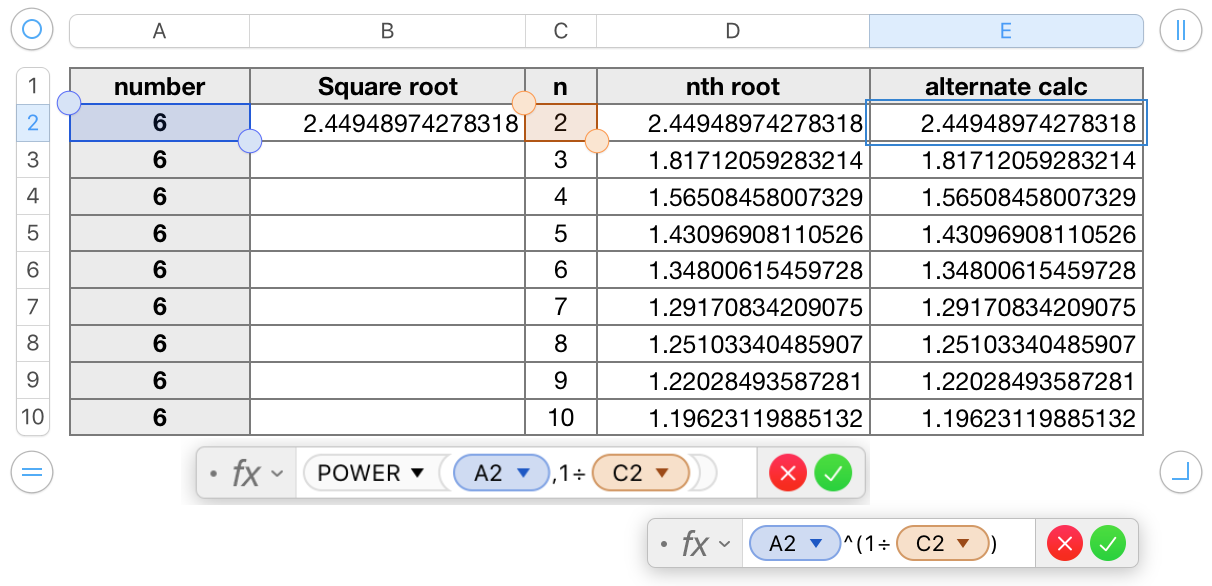Select row 8 header
The width and height of the screenshot is (1212, 586).
pyautogui.click(x=33, y=344)
